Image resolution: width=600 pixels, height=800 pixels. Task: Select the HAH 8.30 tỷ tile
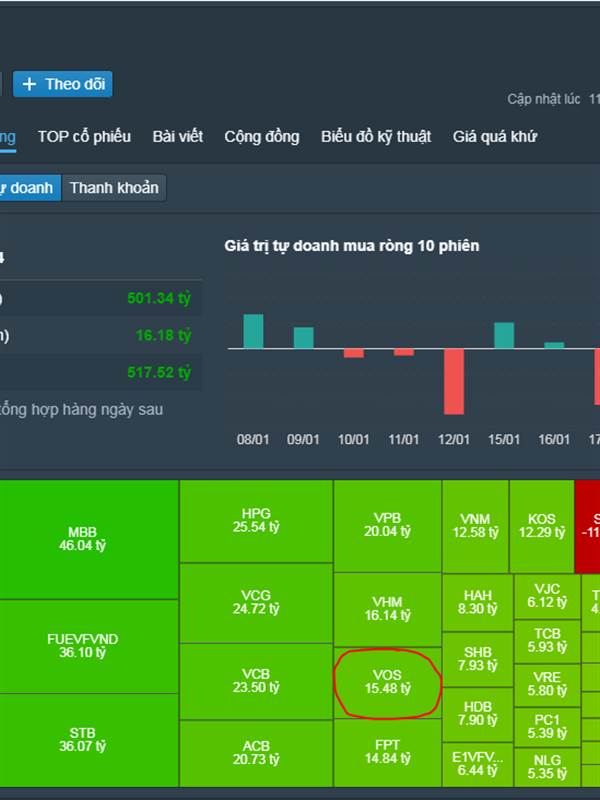478,603
